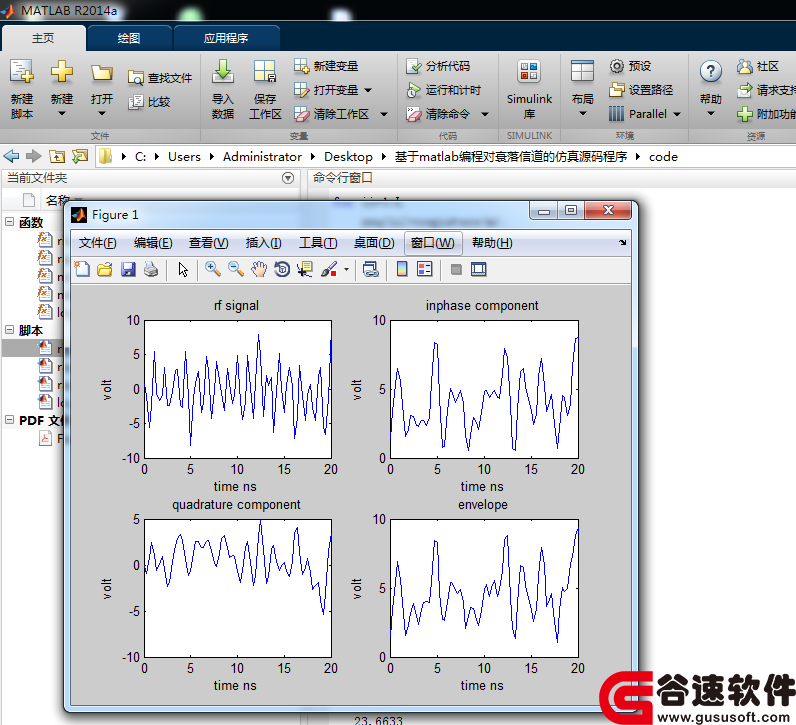Click New Variable (新建变量)
796x725 pixels.
326,66
